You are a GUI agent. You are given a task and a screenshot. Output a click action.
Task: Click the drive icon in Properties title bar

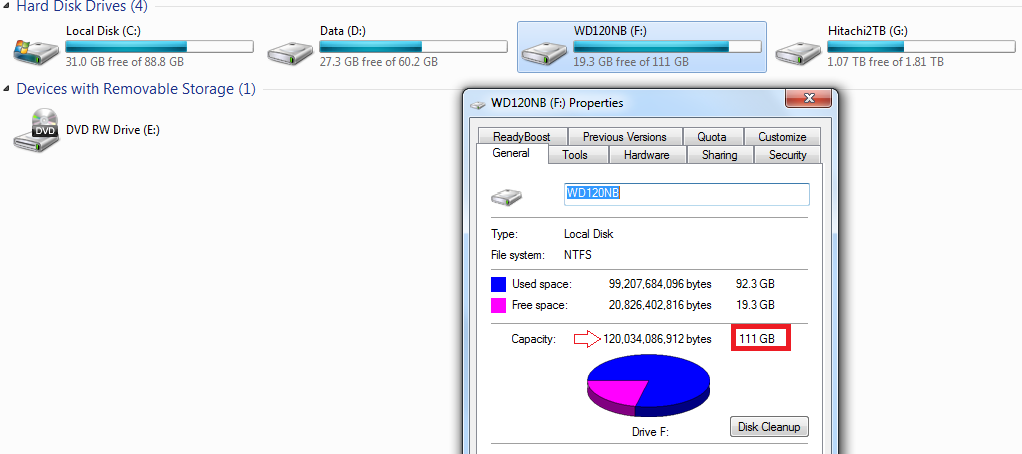[x=478, y=104]
